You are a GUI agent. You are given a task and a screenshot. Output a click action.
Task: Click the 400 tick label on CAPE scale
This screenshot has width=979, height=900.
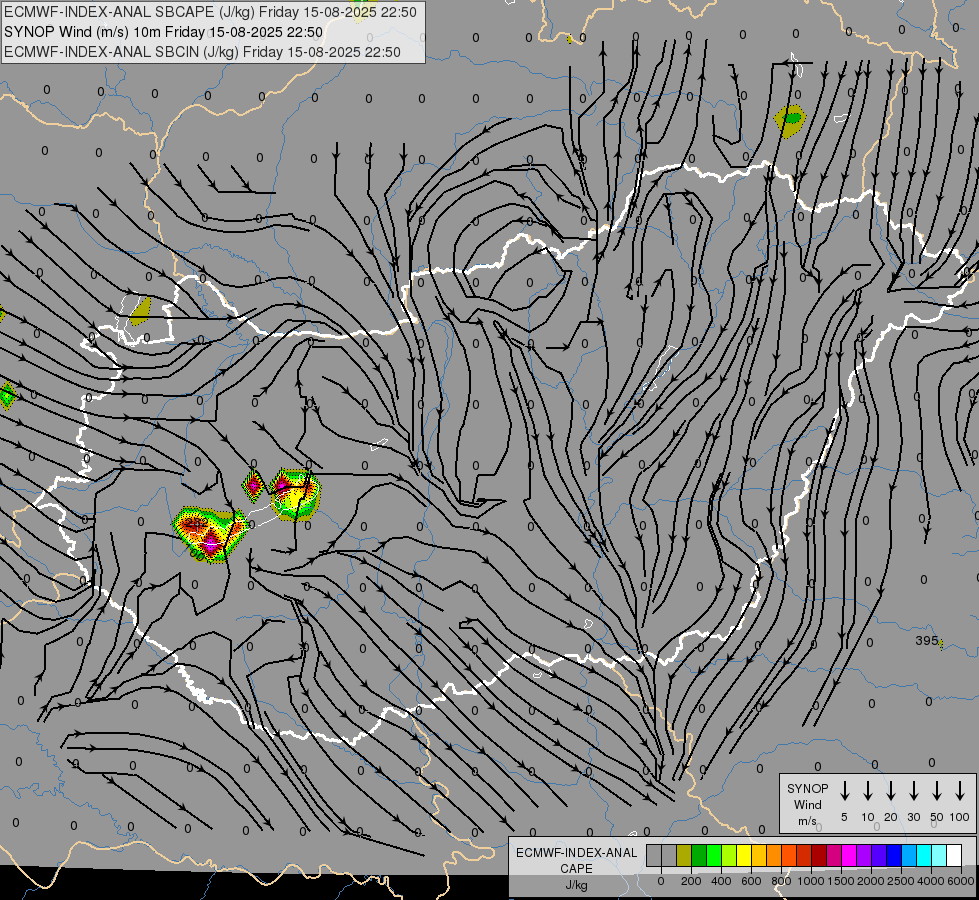(x=721, y=881)
